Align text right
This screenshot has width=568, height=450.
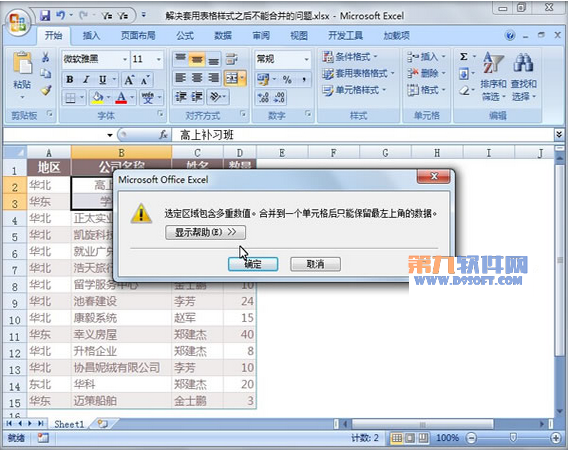pyautogui.click(x=213, y=78)
